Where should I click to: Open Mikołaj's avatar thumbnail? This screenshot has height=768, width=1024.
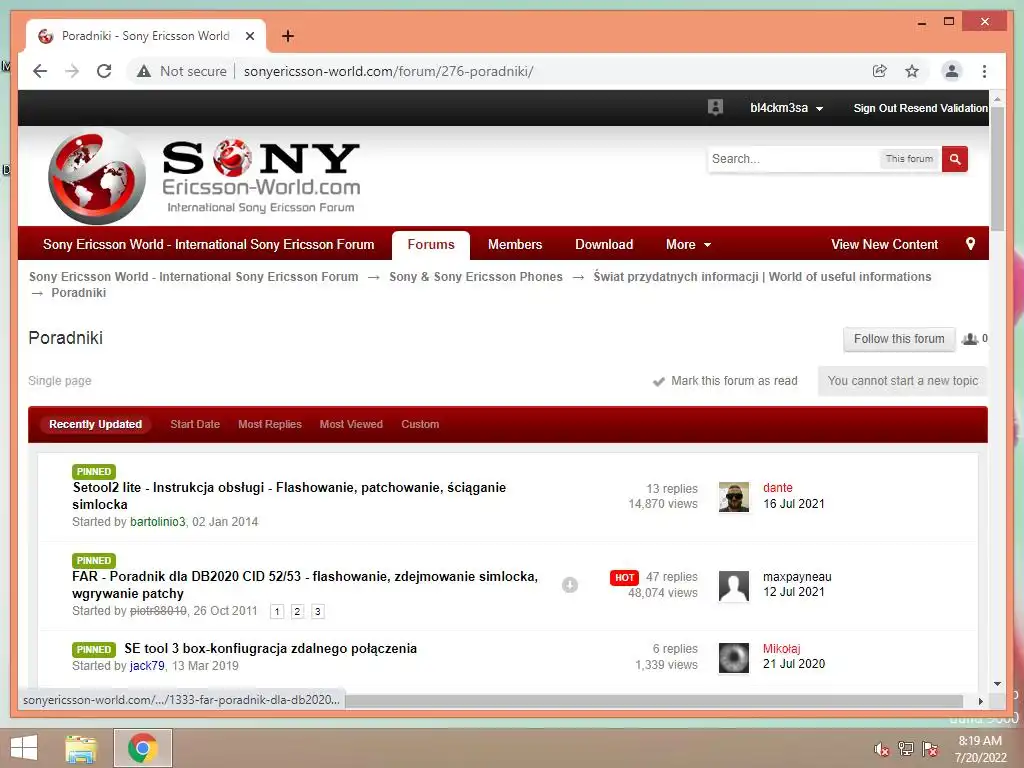(733, 658)
